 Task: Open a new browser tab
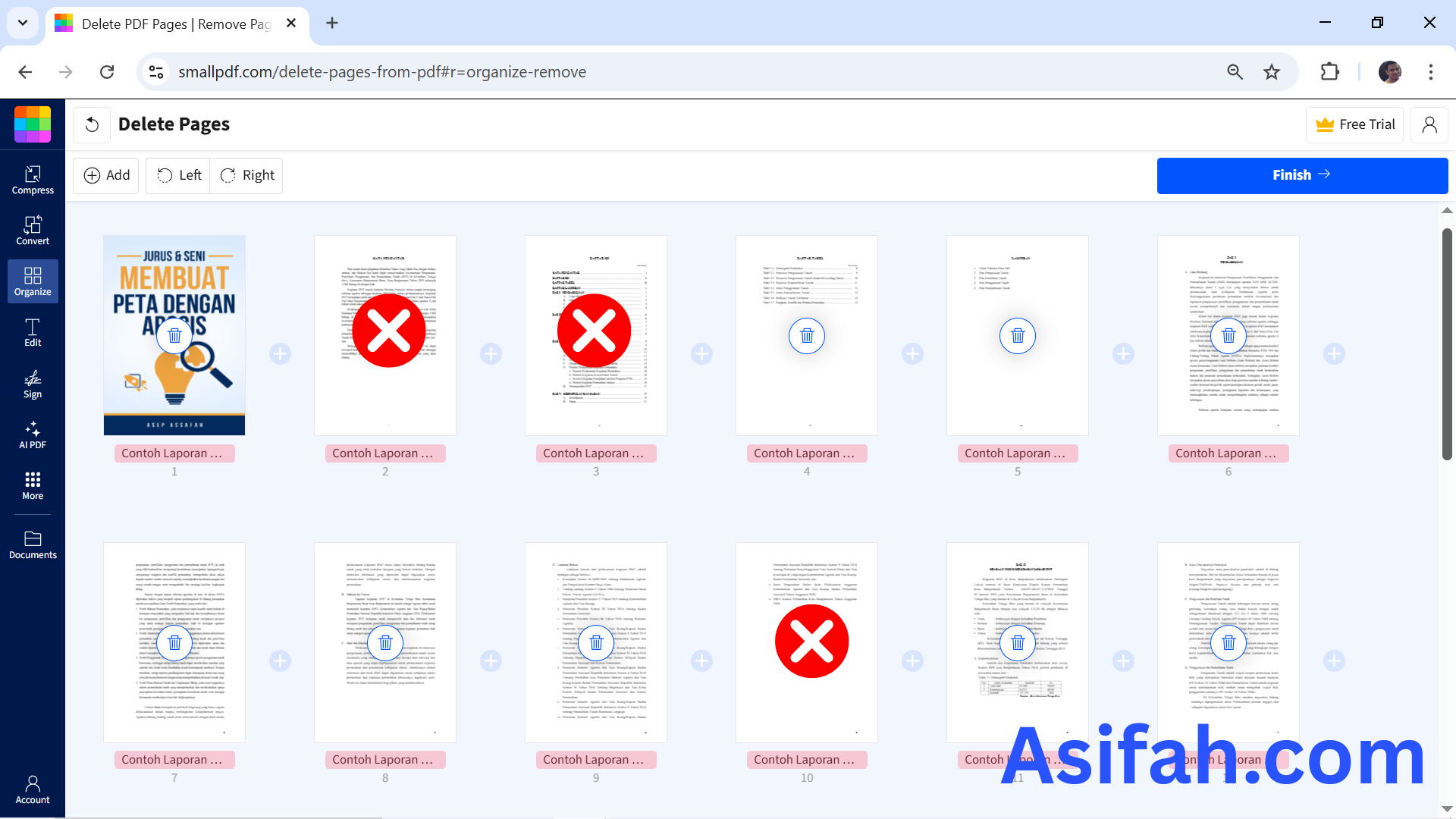coord(331,24)
